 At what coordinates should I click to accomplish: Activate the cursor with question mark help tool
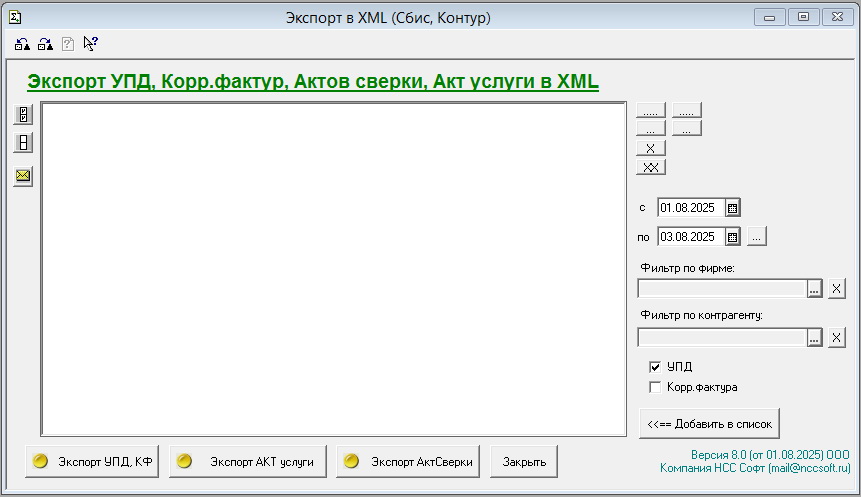tap(91, 43)
